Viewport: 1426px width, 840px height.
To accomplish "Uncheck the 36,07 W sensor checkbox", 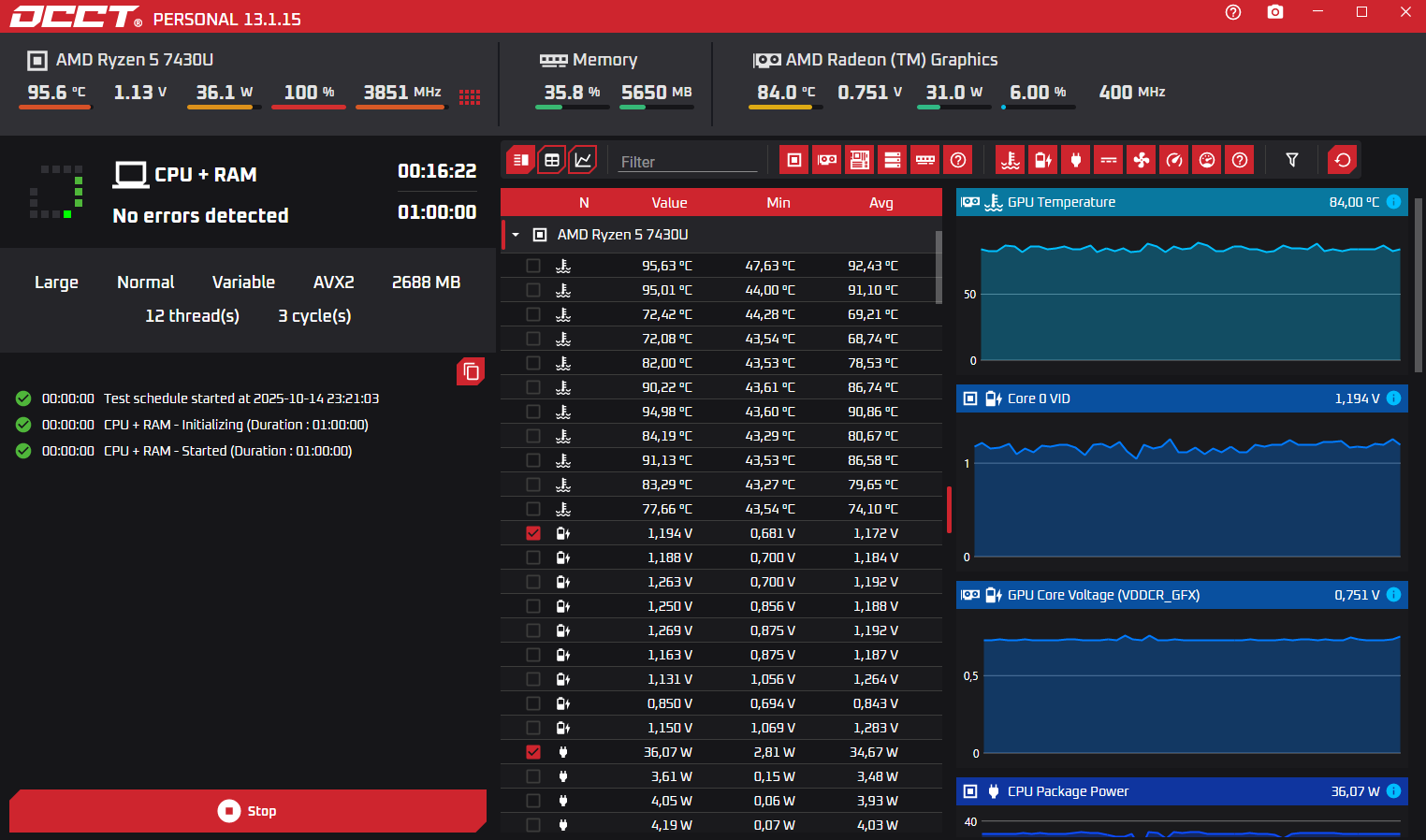I will pos(533,752).
